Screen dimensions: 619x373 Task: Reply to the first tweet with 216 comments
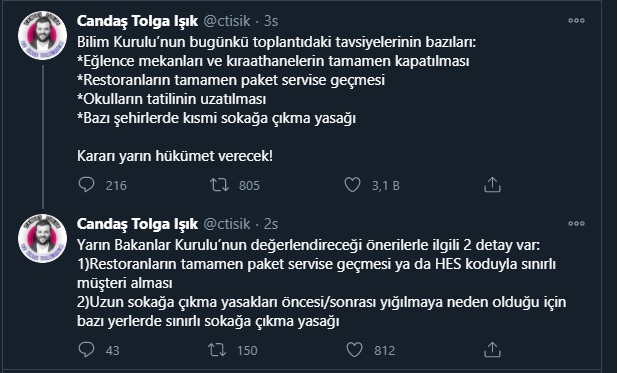(x=86, y=185)
